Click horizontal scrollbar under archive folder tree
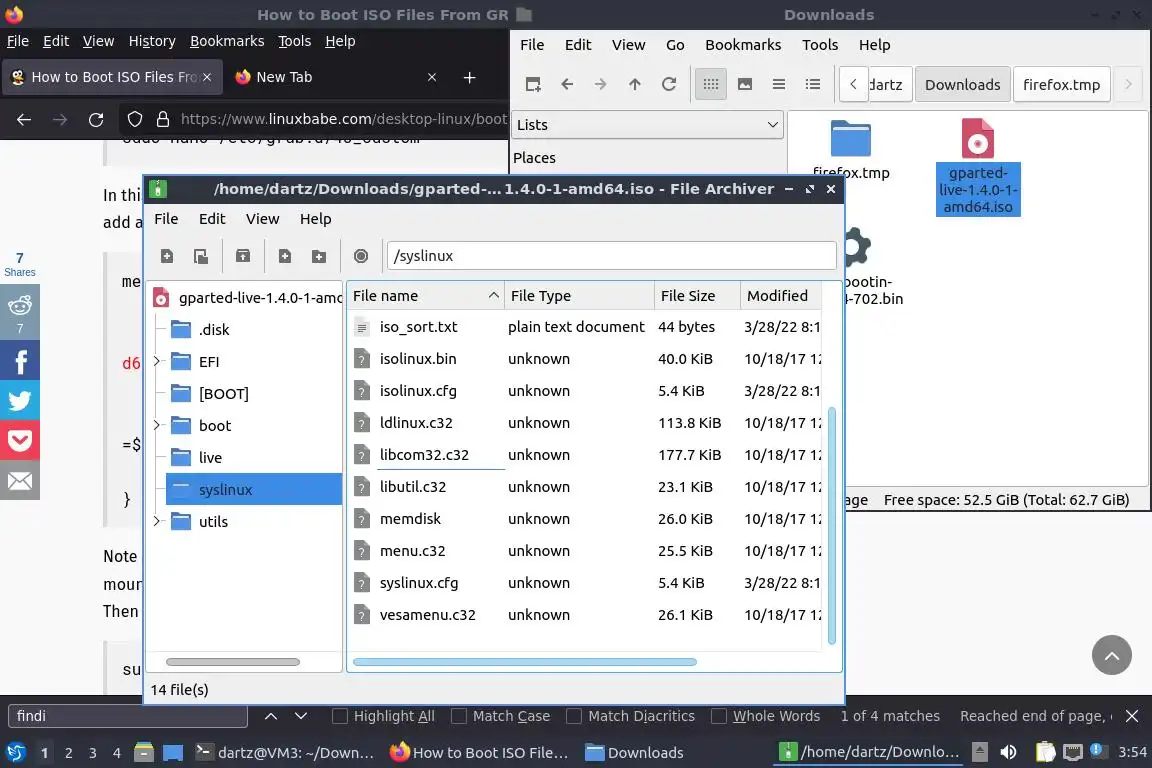This screenshot has height=768, width=1152. coord(233,662)
